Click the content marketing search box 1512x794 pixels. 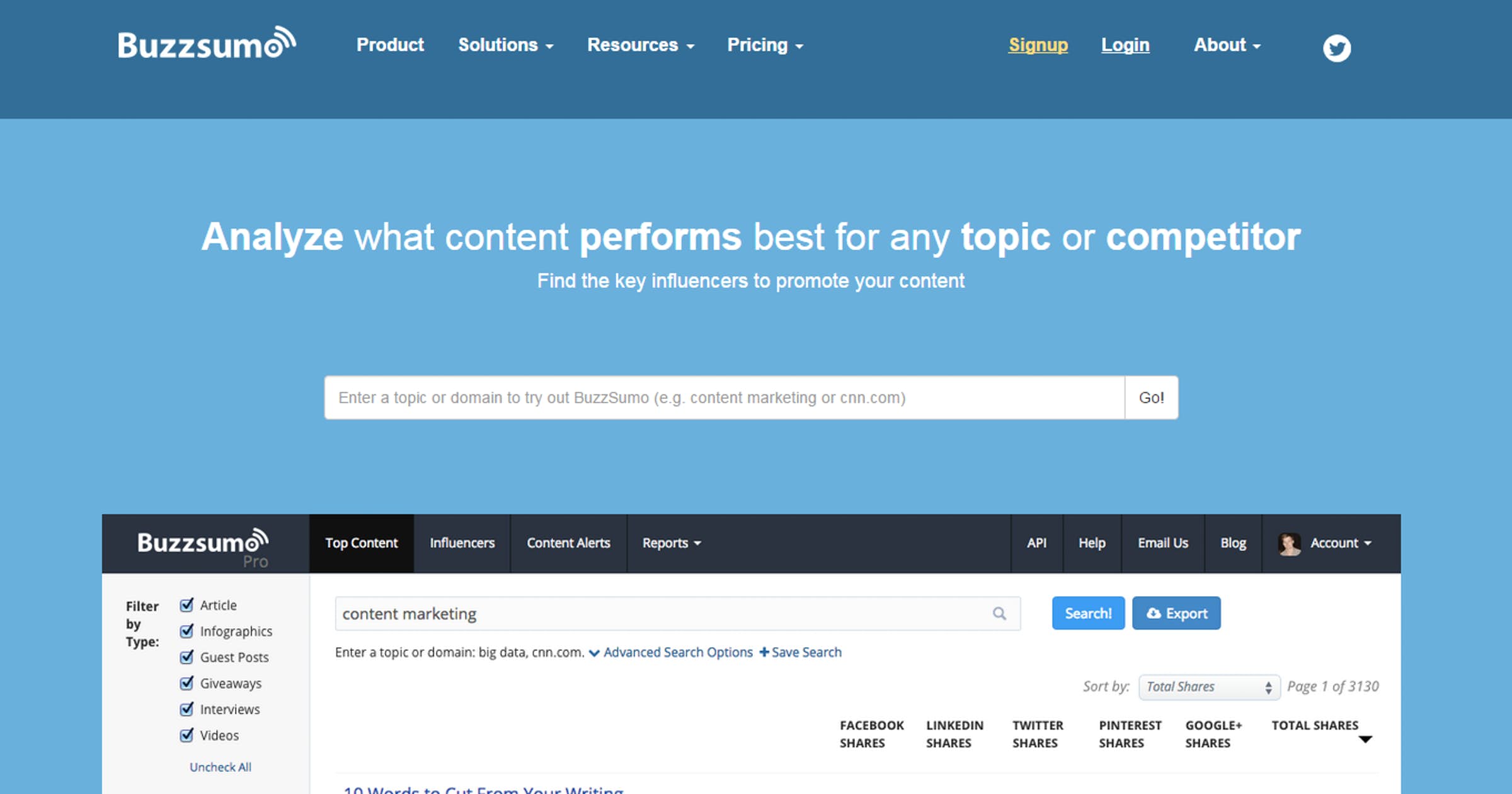coord(678,614)
